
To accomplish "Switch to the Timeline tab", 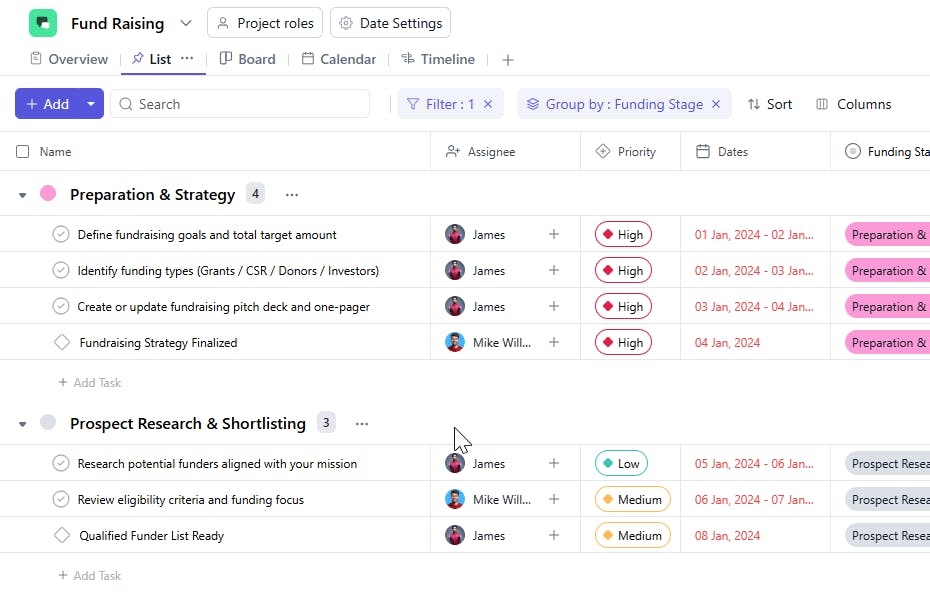I will click(438, 59).
